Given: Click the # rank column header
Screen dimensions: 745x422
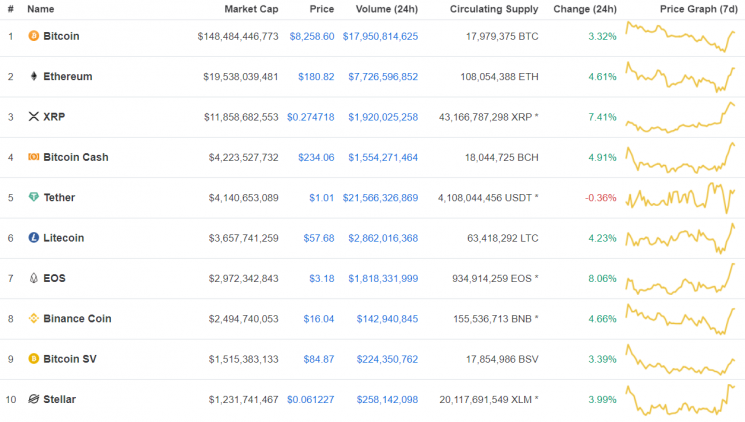Looking at the screenshot, I should 10,9.
